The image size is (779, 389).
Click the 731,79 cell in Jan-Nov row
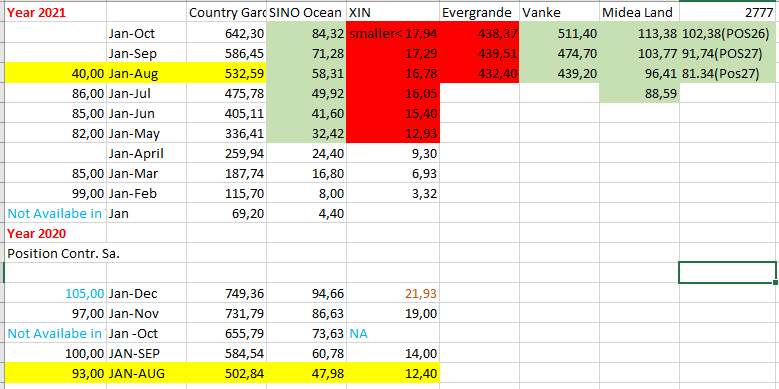227,313
